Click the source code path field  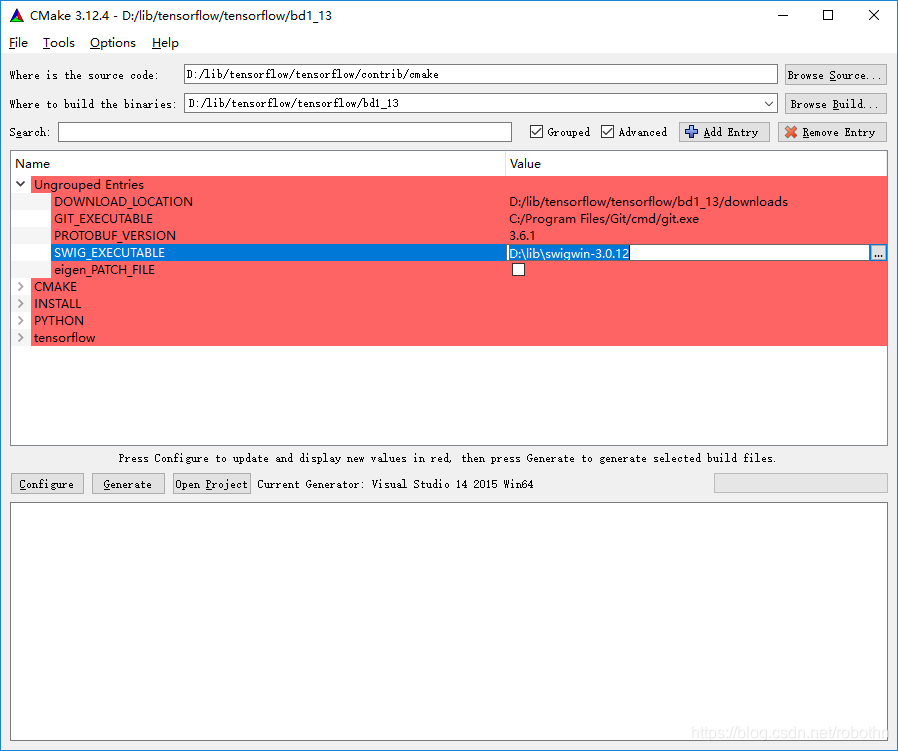click(x=480, y=74)
